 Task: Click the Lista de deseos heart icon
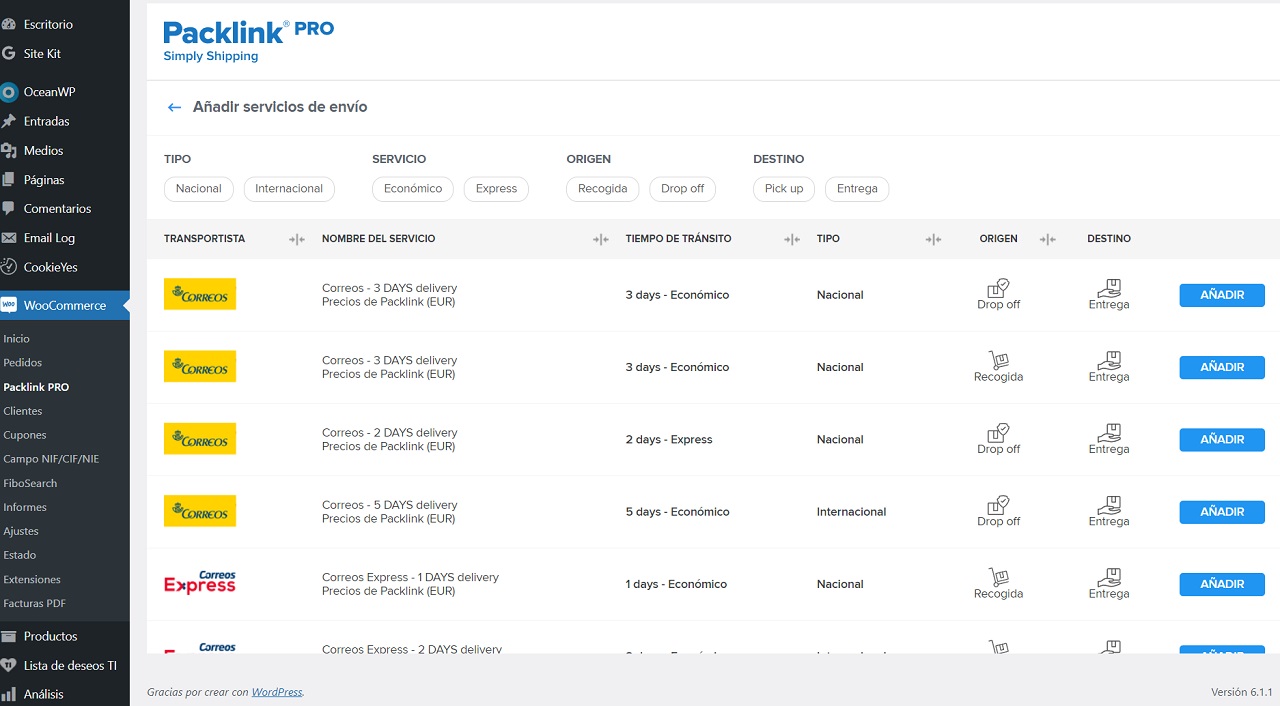9,665
